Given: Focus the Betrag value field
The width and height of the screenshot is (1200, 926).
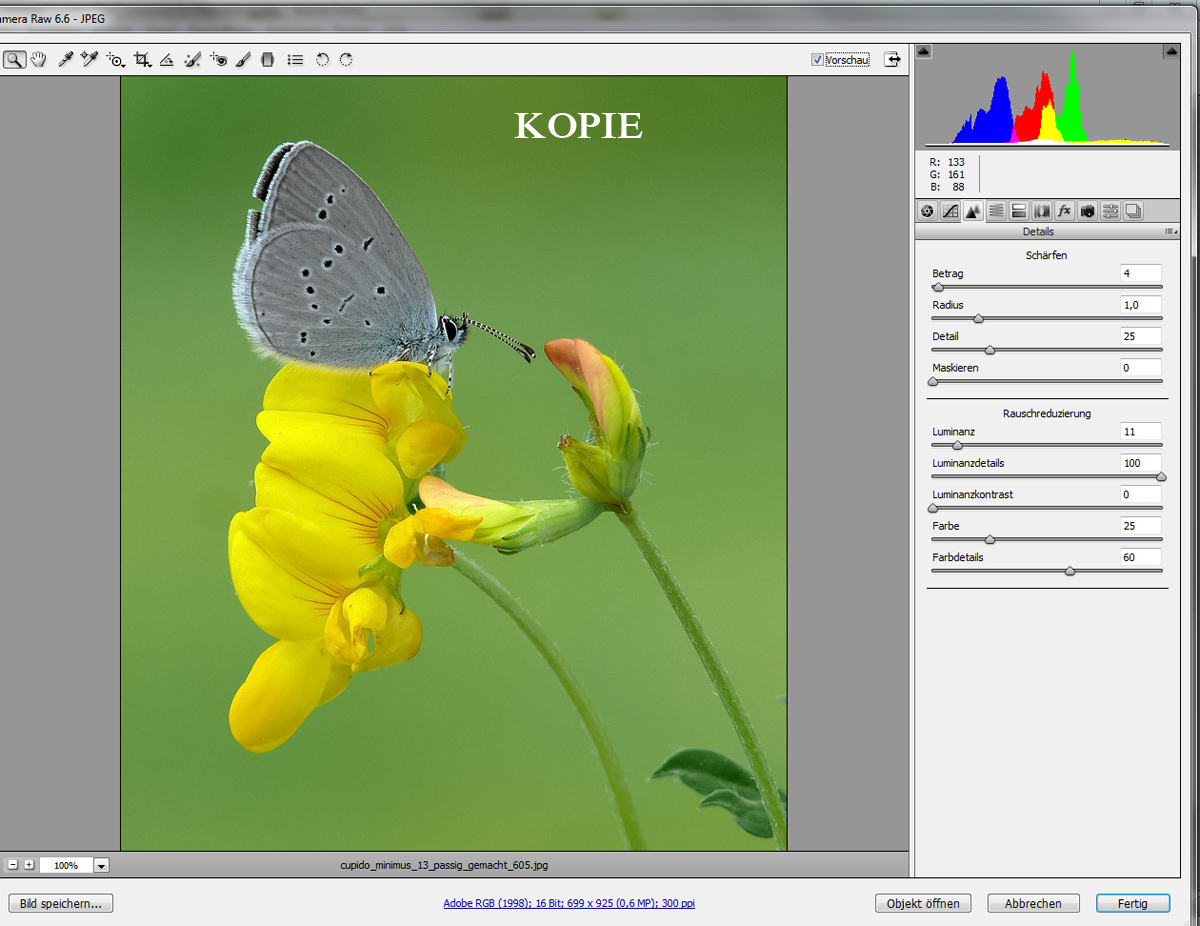Looking at the screenshot, I should click(1141, 273).
